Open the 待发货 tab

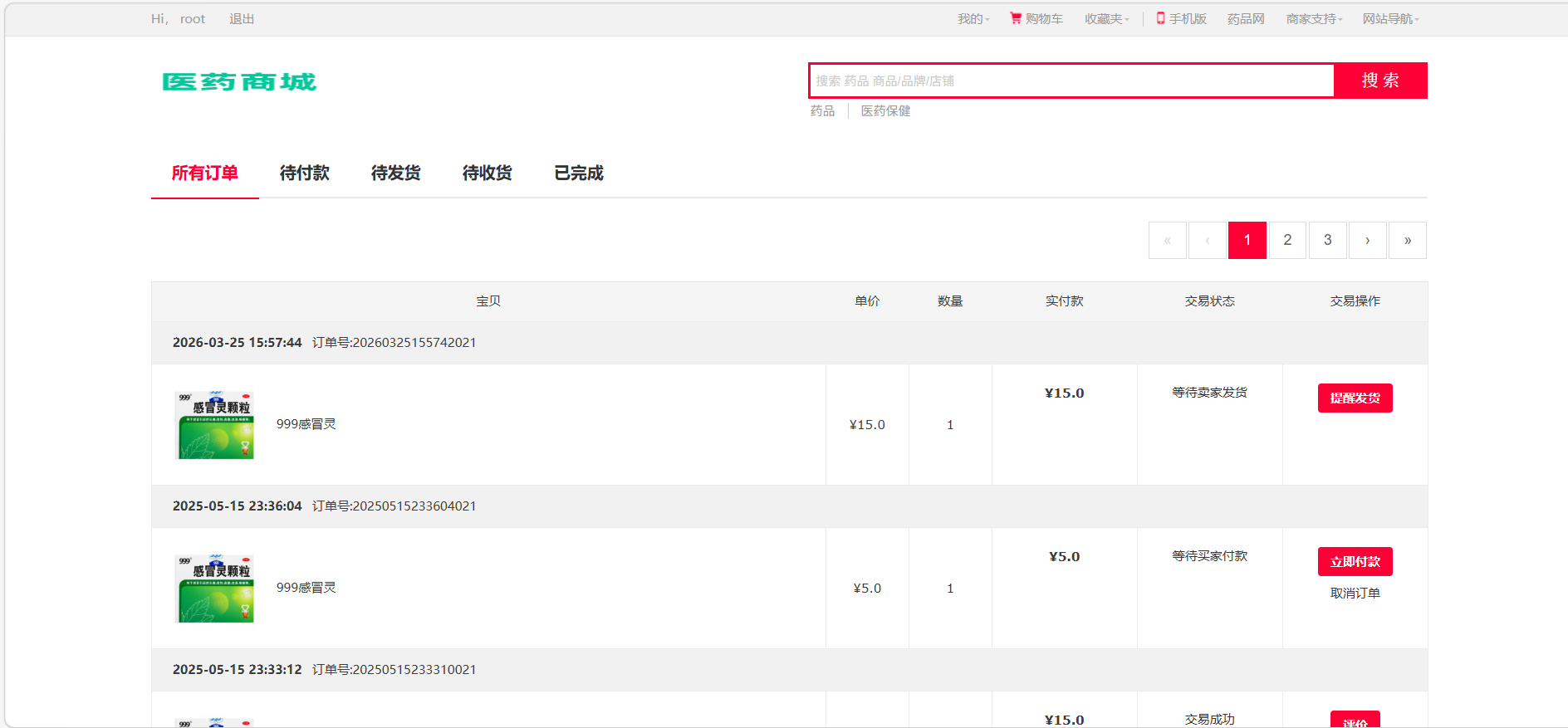(x=396, y=173)
